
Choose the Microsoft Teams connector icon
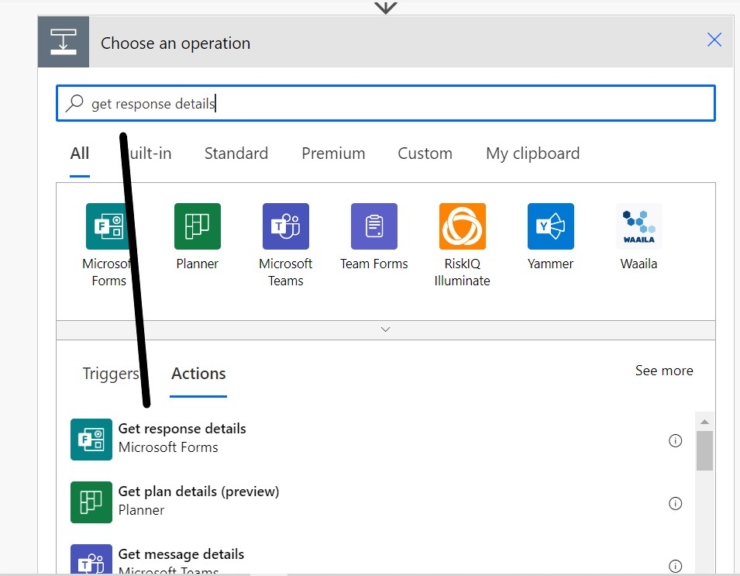[x=286, y=227]
